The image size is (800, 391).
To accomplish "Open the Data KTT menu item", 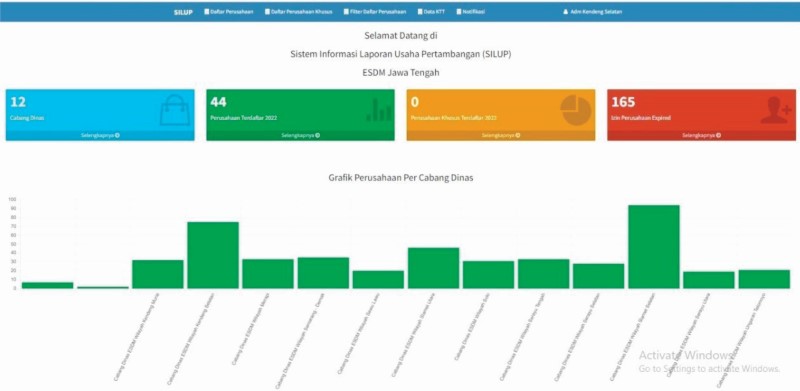I will click(431, 12).
